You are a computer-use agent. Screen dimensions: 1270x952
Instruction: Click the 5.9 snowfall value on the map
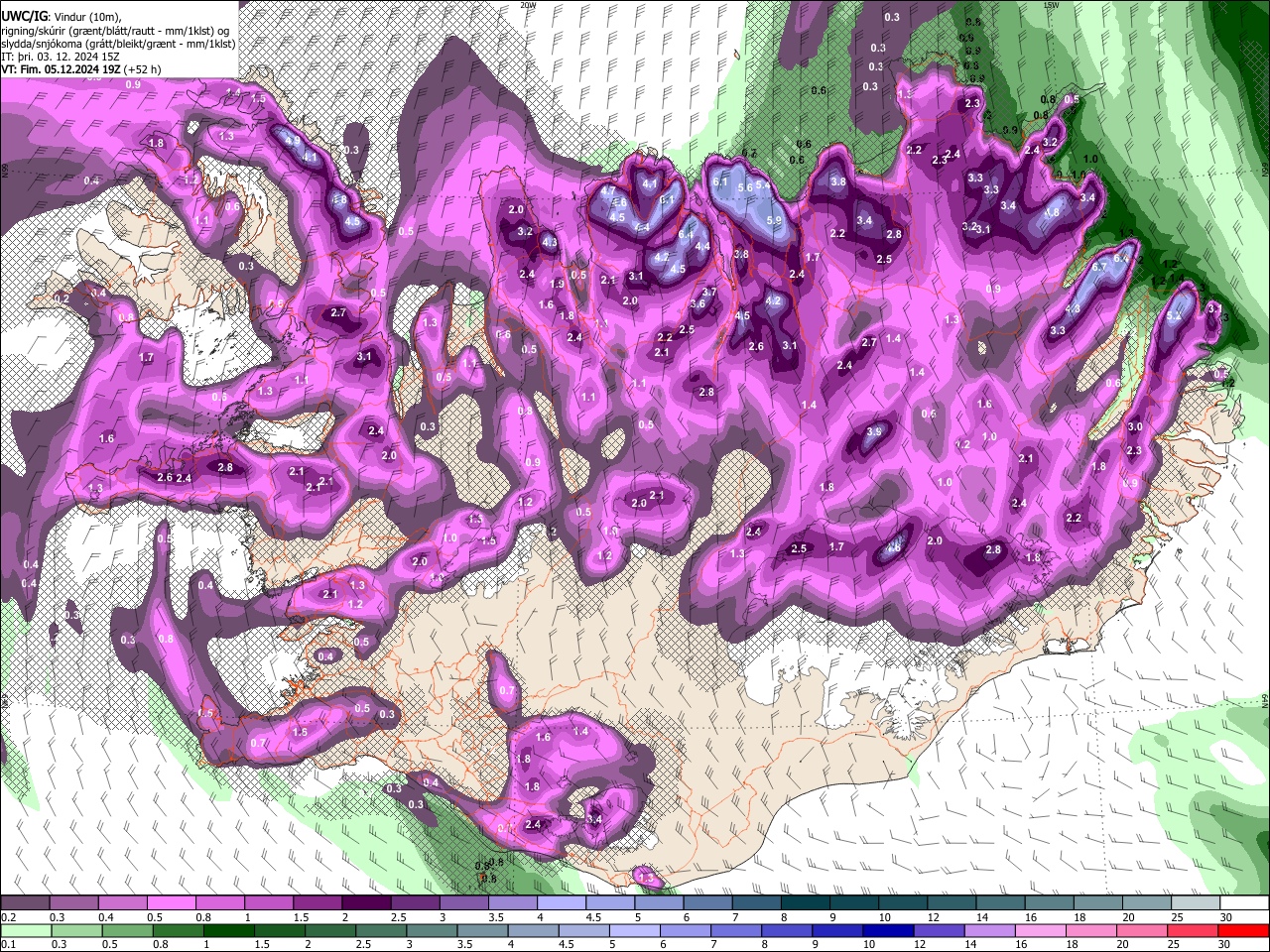(774, 220)
